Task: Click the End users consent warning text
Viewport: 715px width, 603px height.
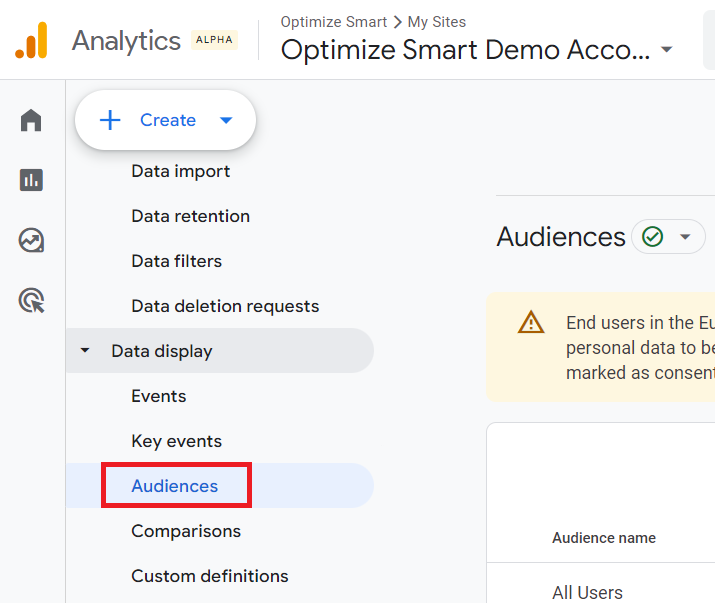Action: coord(640,348)
